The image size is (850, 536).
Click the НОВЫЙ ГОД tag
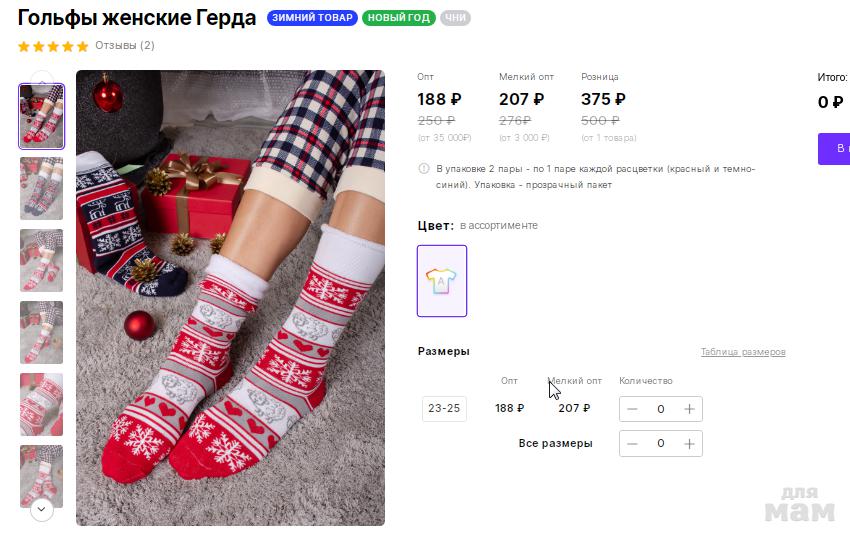tap(399, 18)
